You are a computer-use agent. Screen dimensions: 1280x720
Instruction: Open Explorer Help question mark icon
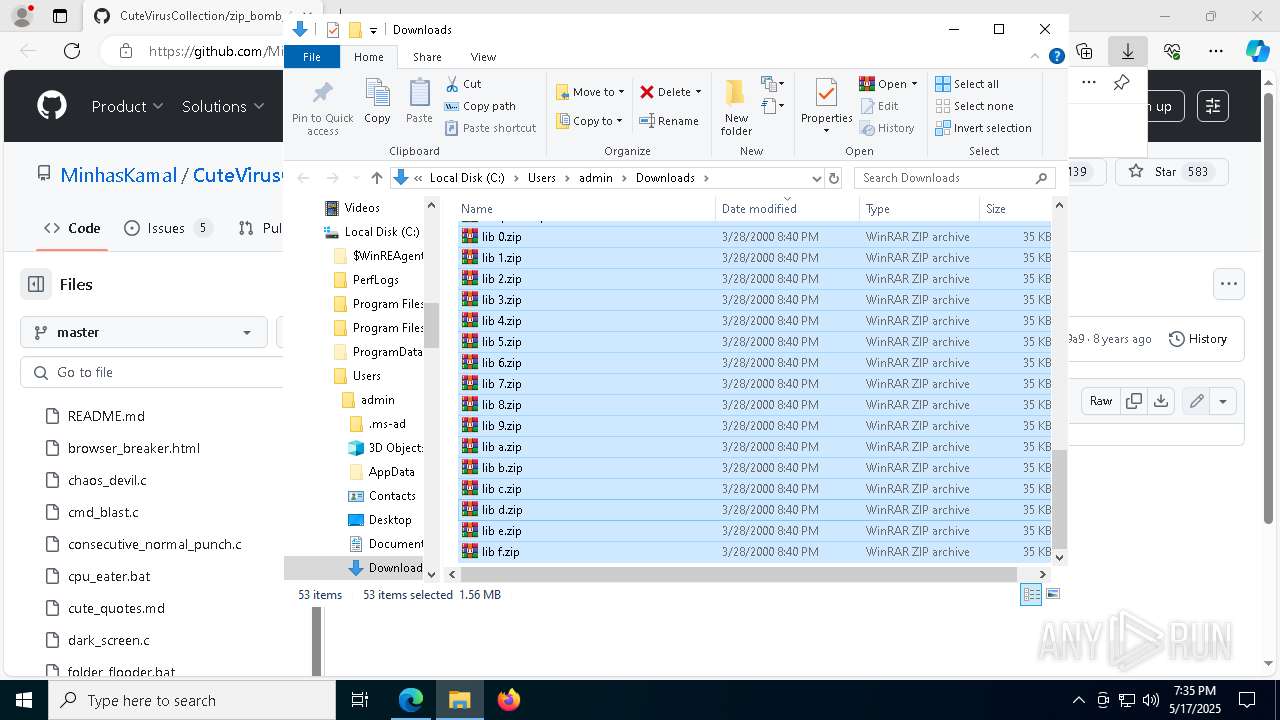click(1056, 57)
